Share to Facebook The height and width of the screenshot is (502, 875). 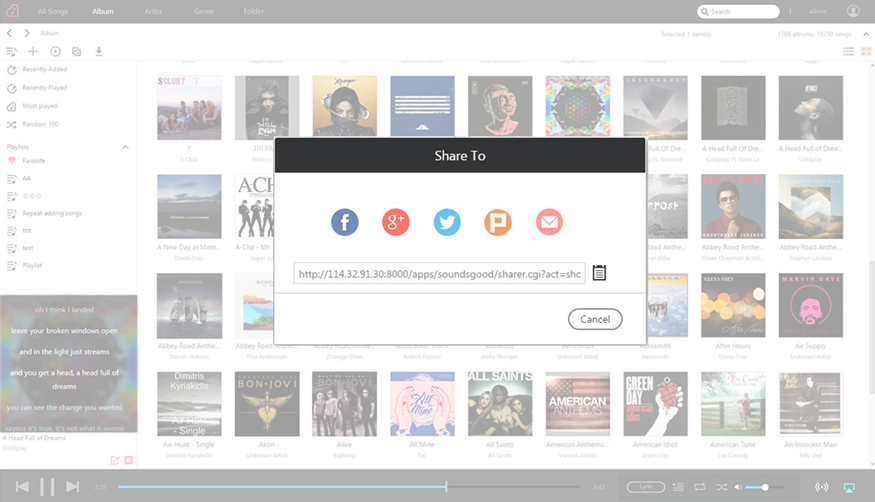[x=344, y=222]
